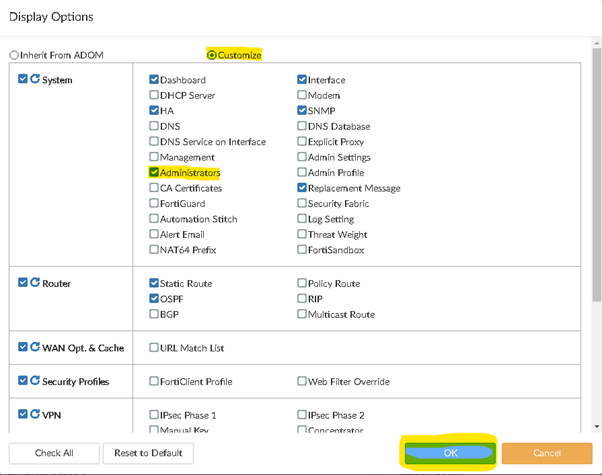Click the refresh icon beside WAN Opt. & Cache
This screenshot has width=602, height=475.
pos(35,347)
